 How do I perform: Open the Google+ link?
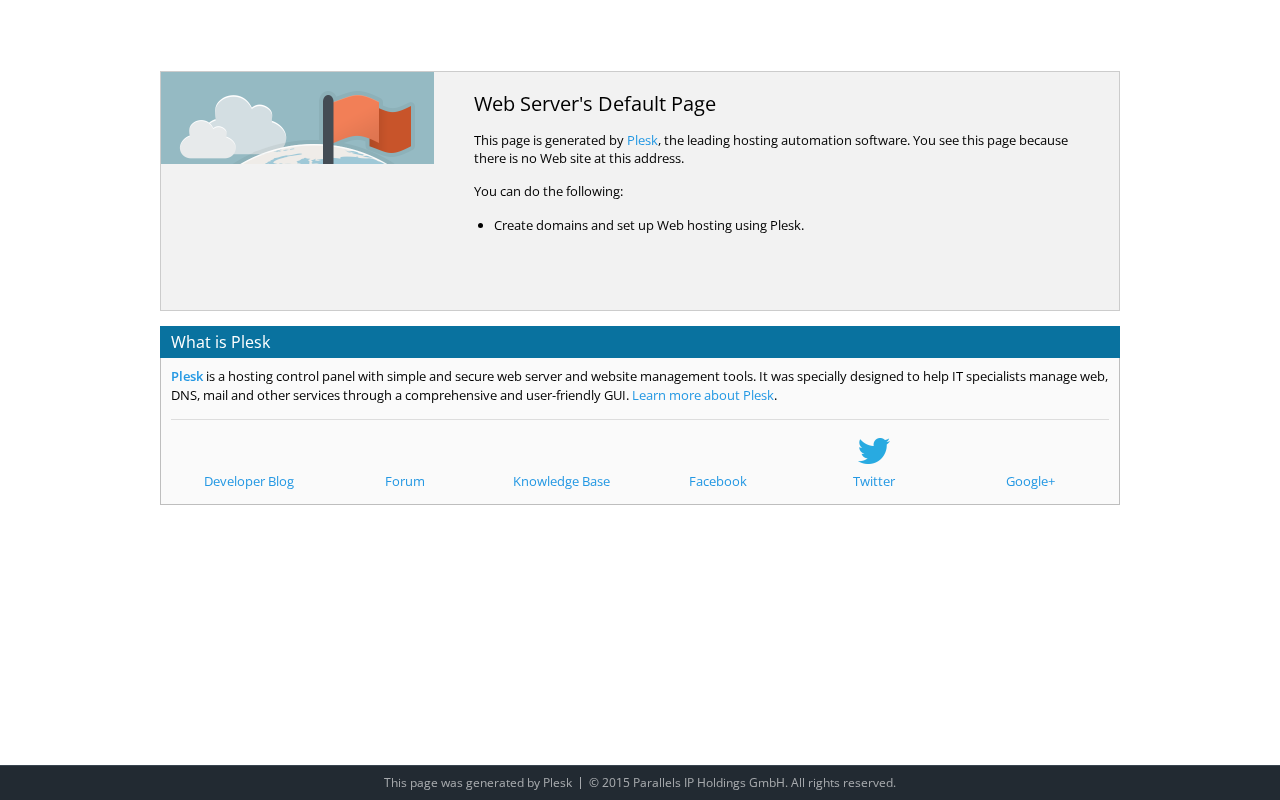point(1030,481)
